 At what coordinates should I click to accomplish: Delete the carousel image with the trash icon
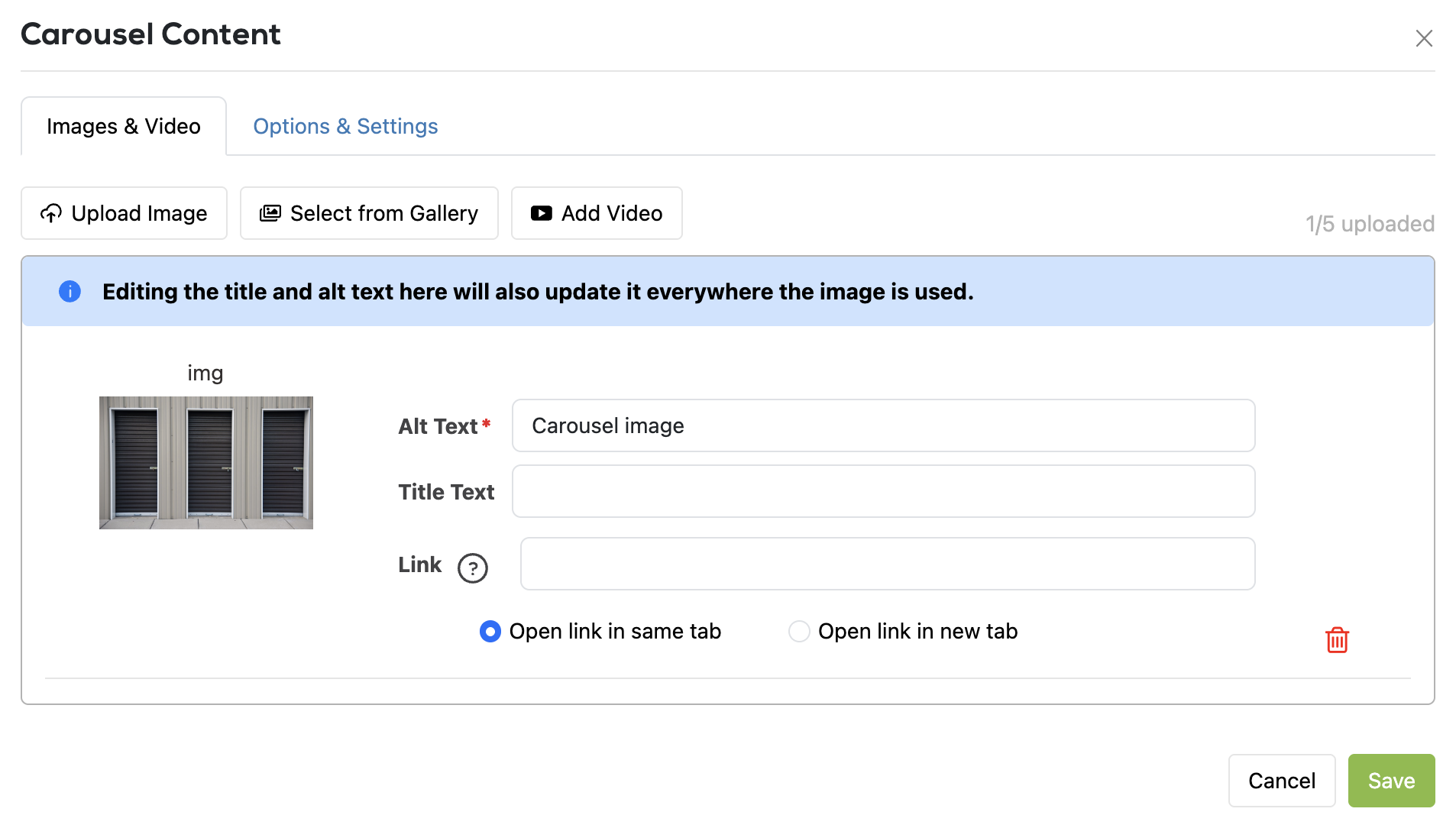1336,640
